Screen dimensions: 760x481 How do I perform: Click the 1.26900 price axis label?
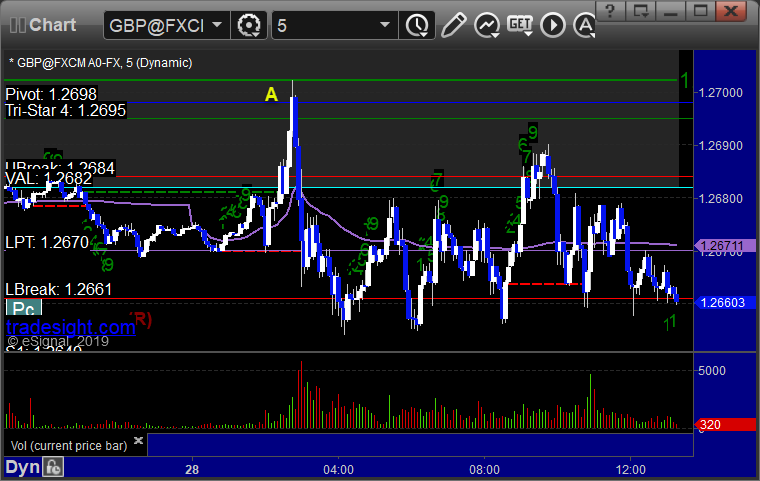(720, 145)
